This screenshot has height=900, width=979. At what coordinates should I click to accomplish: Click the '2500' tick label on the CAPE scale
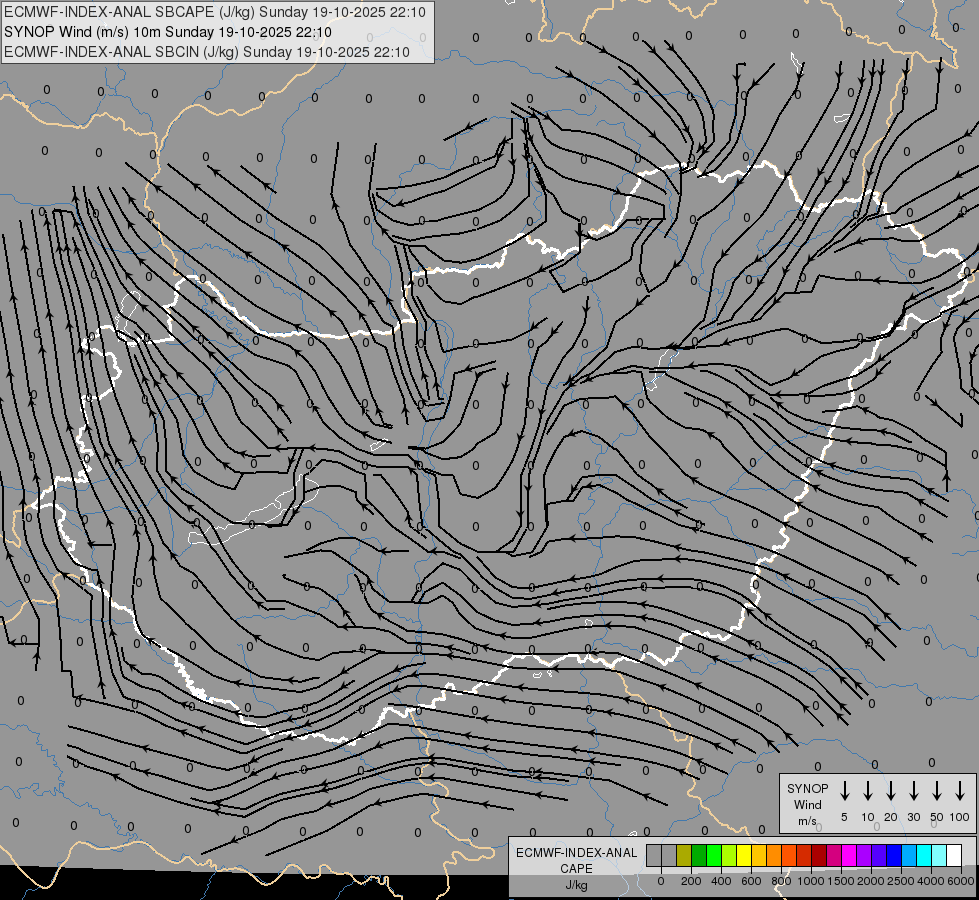[900, 881]
